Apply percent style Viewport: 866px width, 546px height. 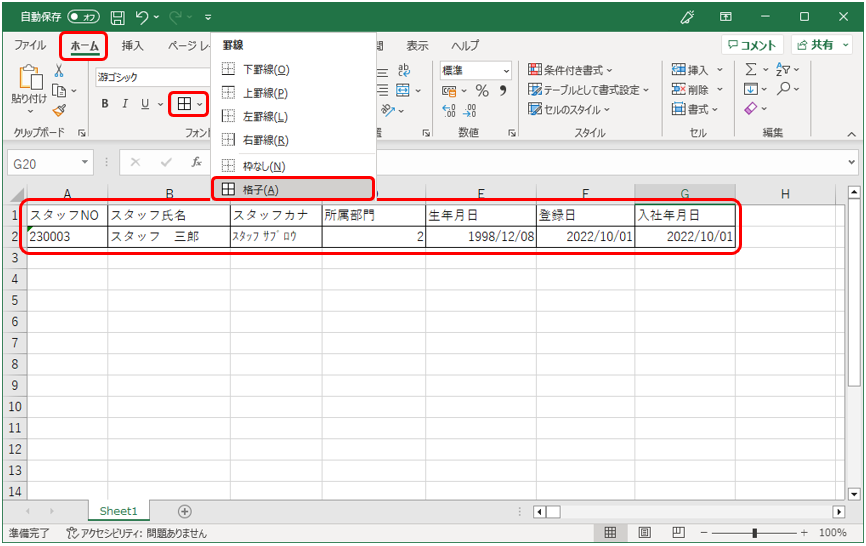[x=482, y=91]
